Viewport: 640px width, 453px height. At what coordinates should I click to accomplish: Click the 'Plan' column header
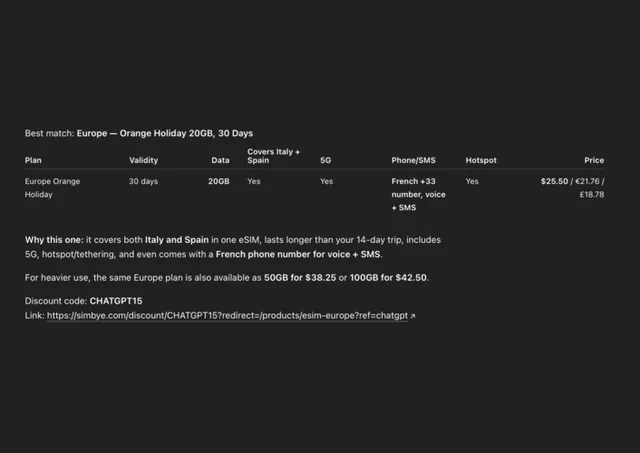pyautogui.click(x=33, y=160)
